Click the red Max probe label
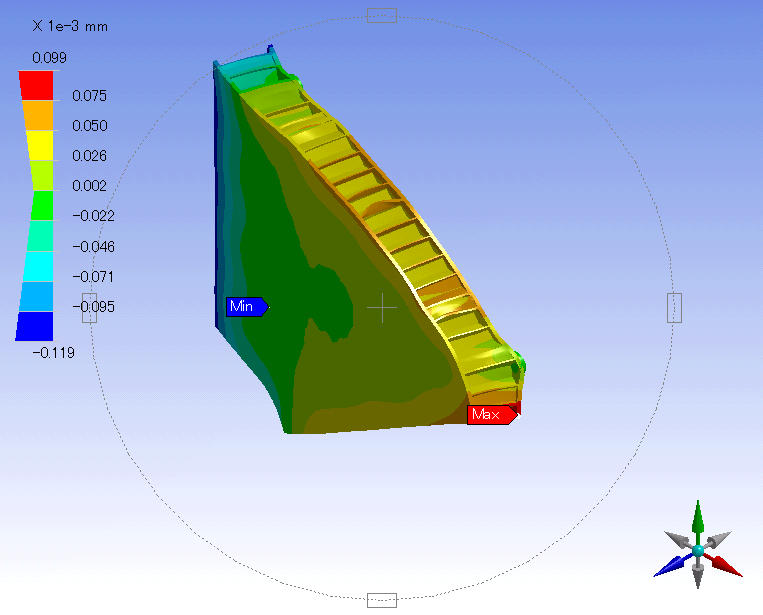 tap(492, 415)
